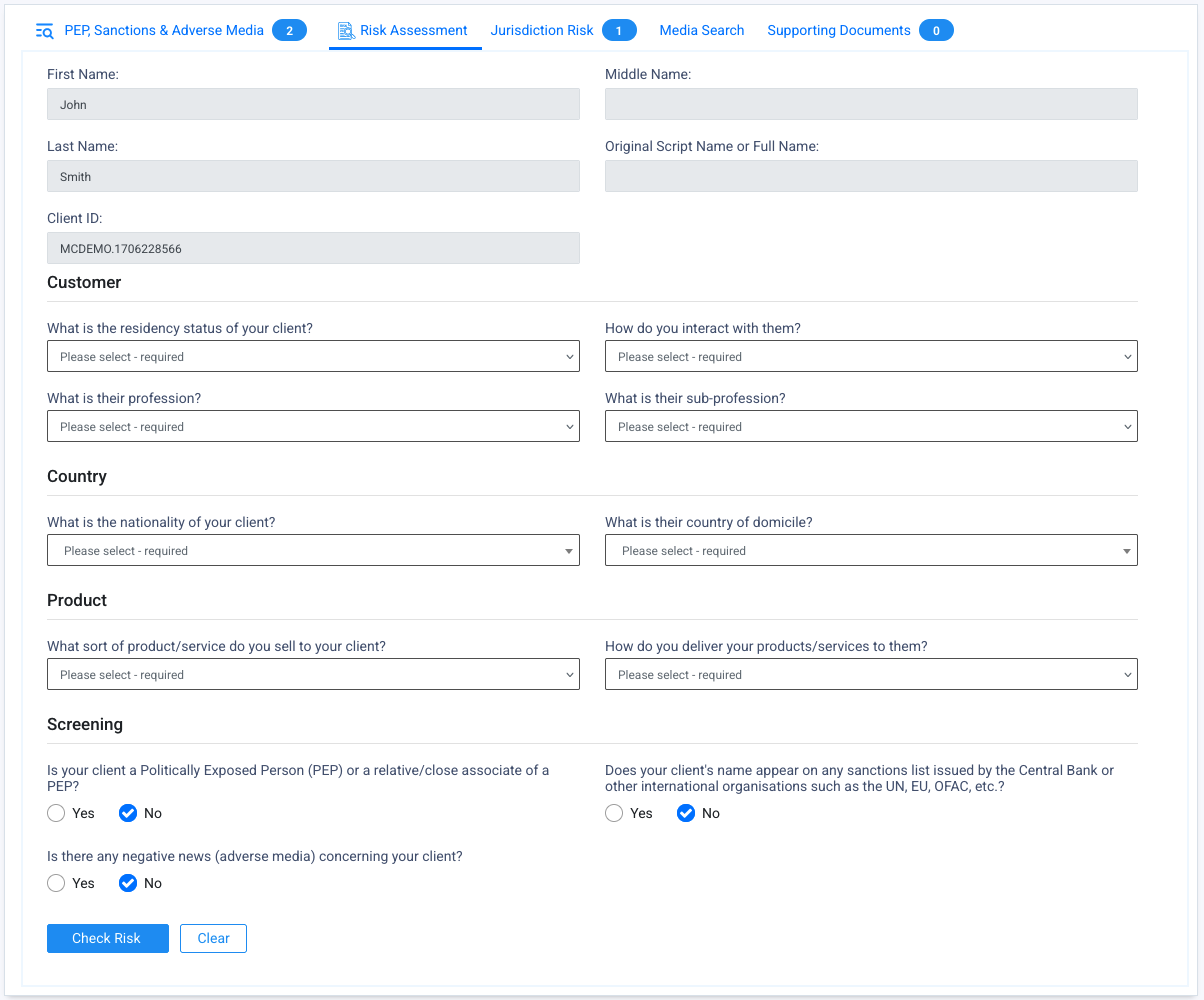
Task: Click the badge showing 2 on PEP tab
Action: pos(289,31)
